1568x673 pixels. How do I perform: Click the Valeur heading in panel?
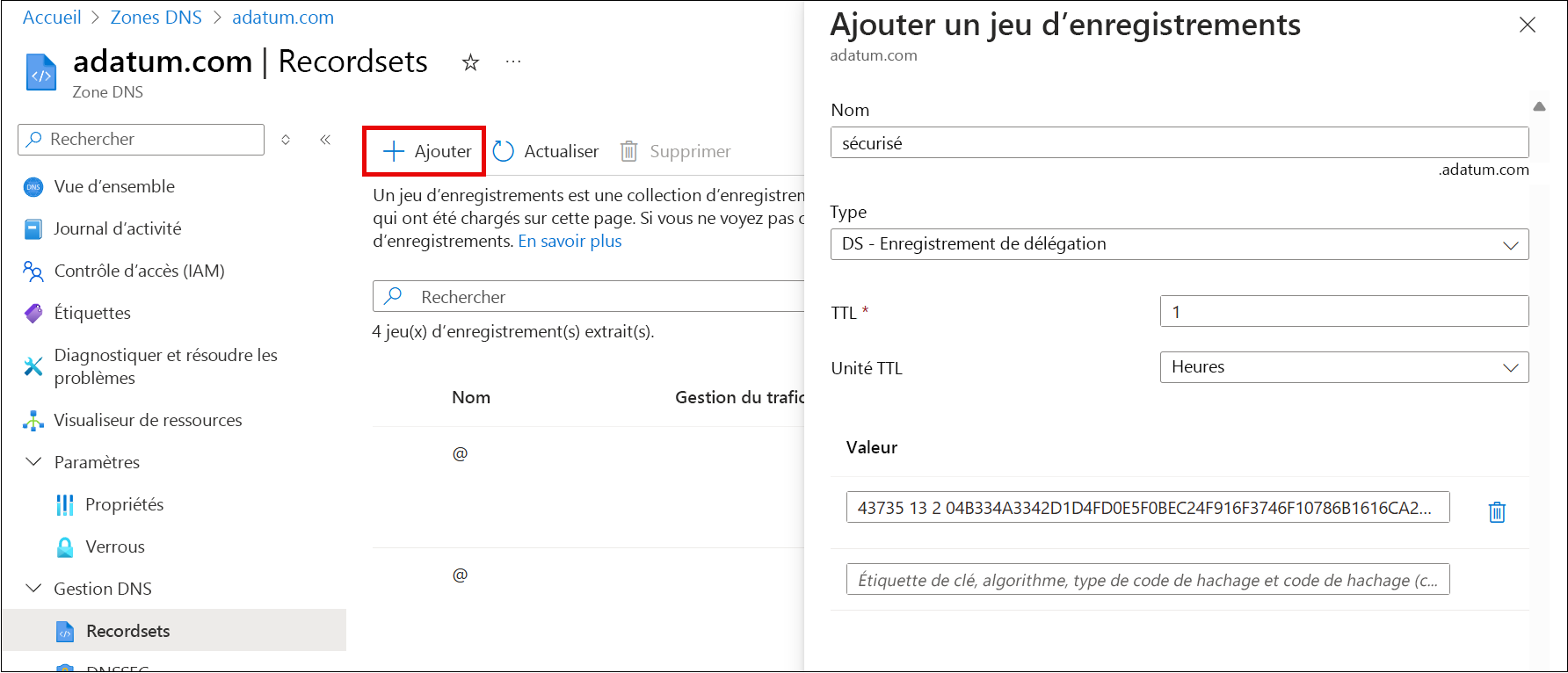tap(872, 447)
